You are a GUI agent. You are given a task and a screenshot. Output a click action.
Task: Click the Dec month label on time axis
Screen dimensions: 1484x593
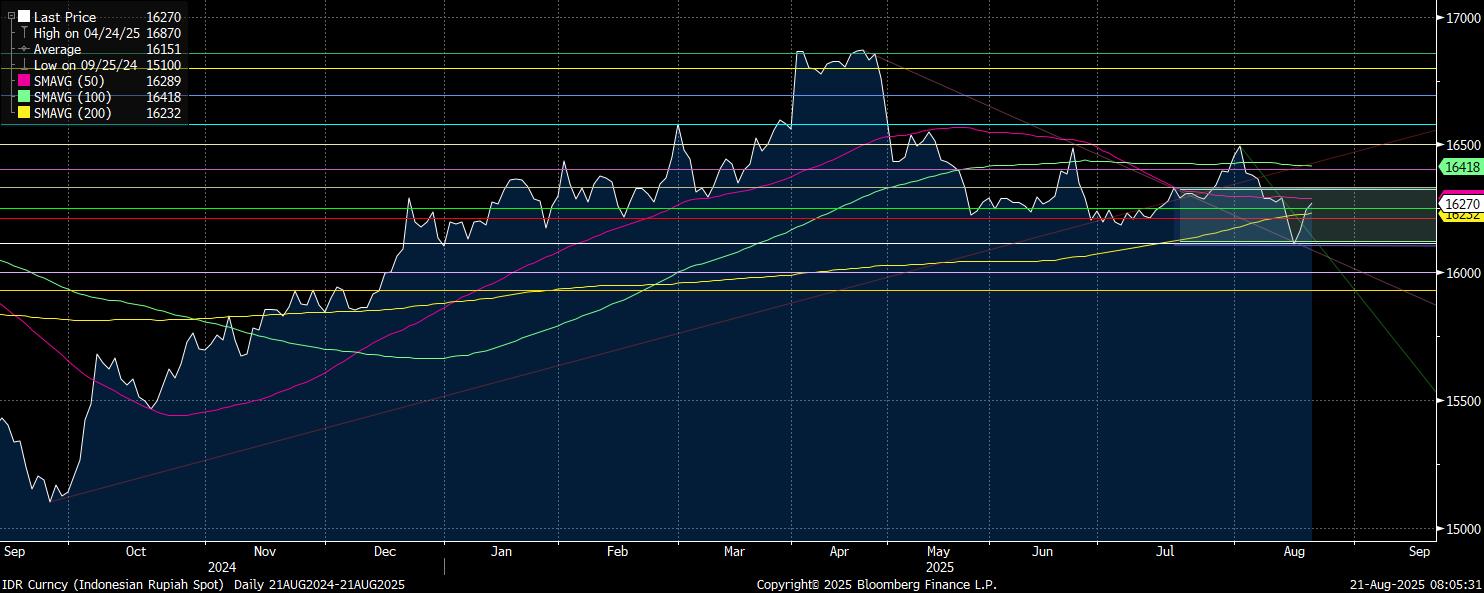tap(385, 551)
